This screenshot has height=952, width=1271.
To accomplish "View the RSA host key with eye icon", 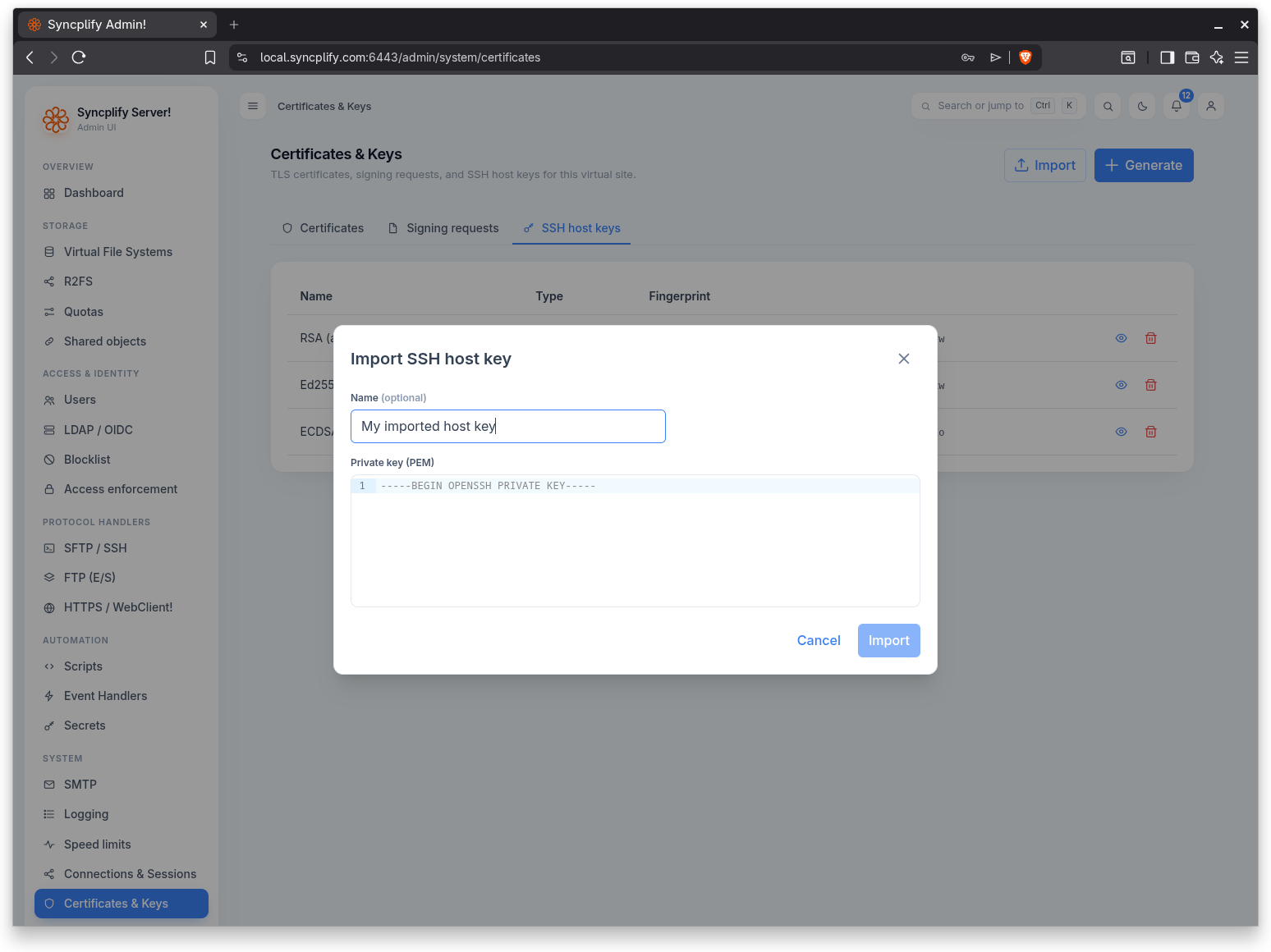I will 1121,338.
